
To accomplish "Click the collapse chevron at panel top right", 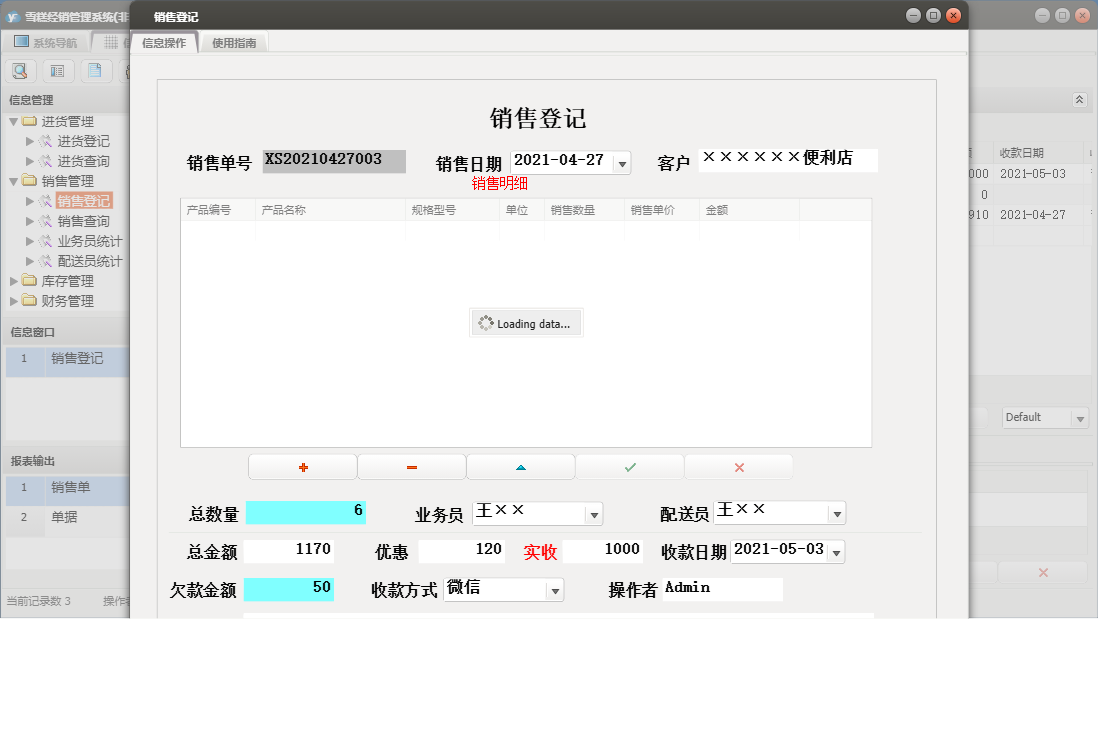I will click(x=1078, y=100).
